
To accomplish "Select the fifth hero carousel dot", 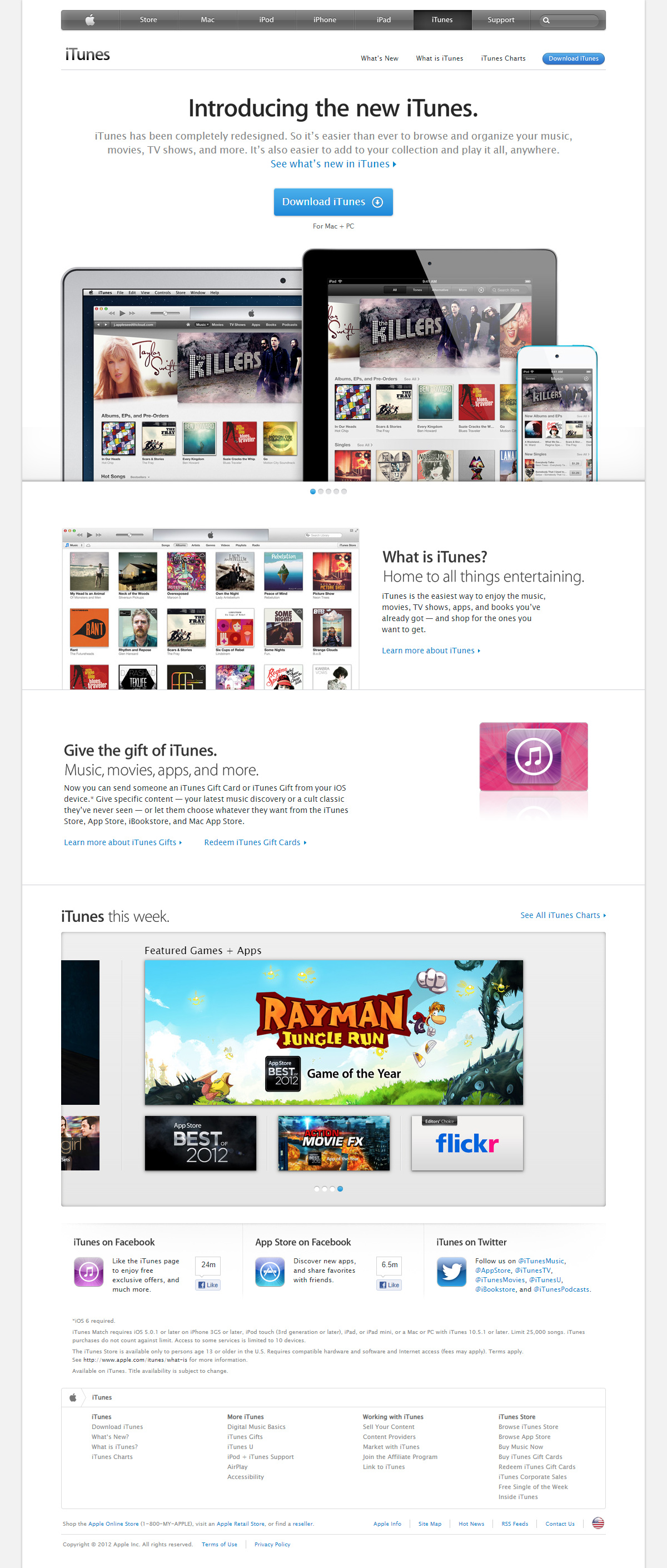I will click(x=344, y=491).
